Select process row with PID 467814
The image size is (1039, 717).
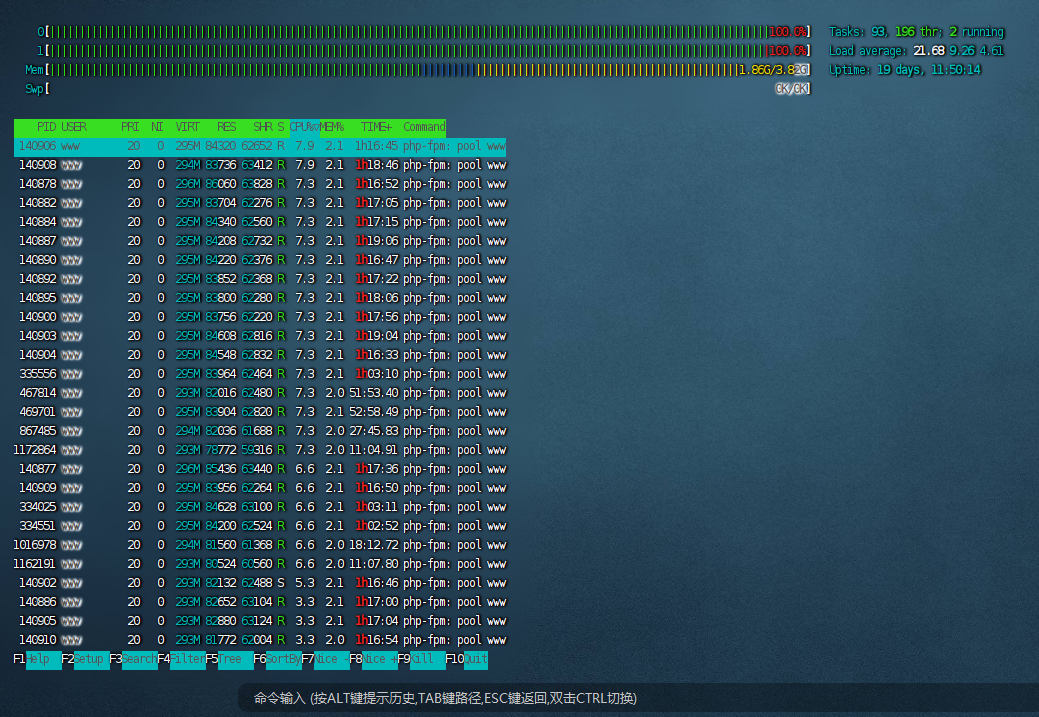260,394
